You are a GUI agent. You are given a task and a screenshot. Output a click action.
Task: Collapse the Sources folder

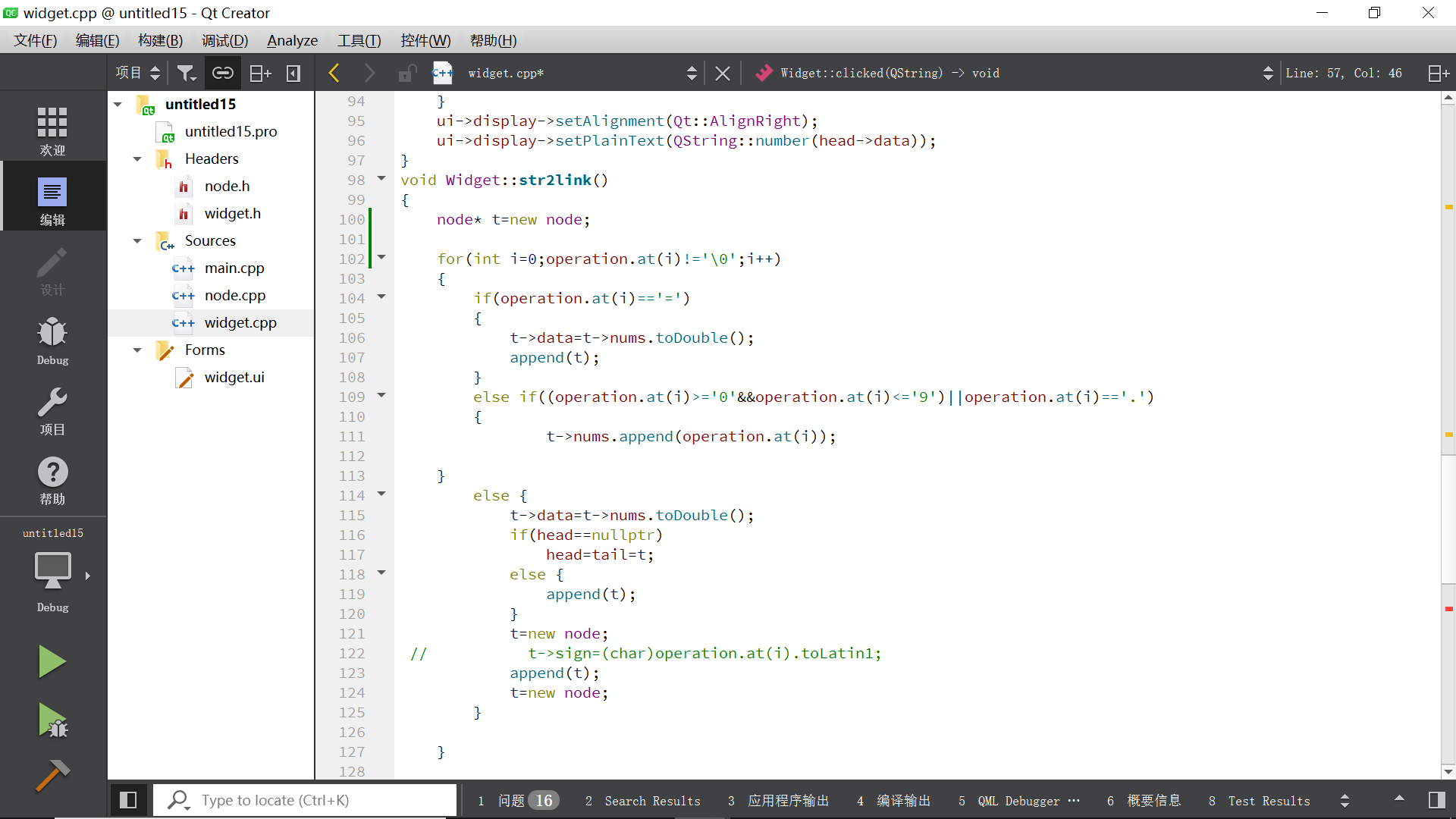[137, 241]
